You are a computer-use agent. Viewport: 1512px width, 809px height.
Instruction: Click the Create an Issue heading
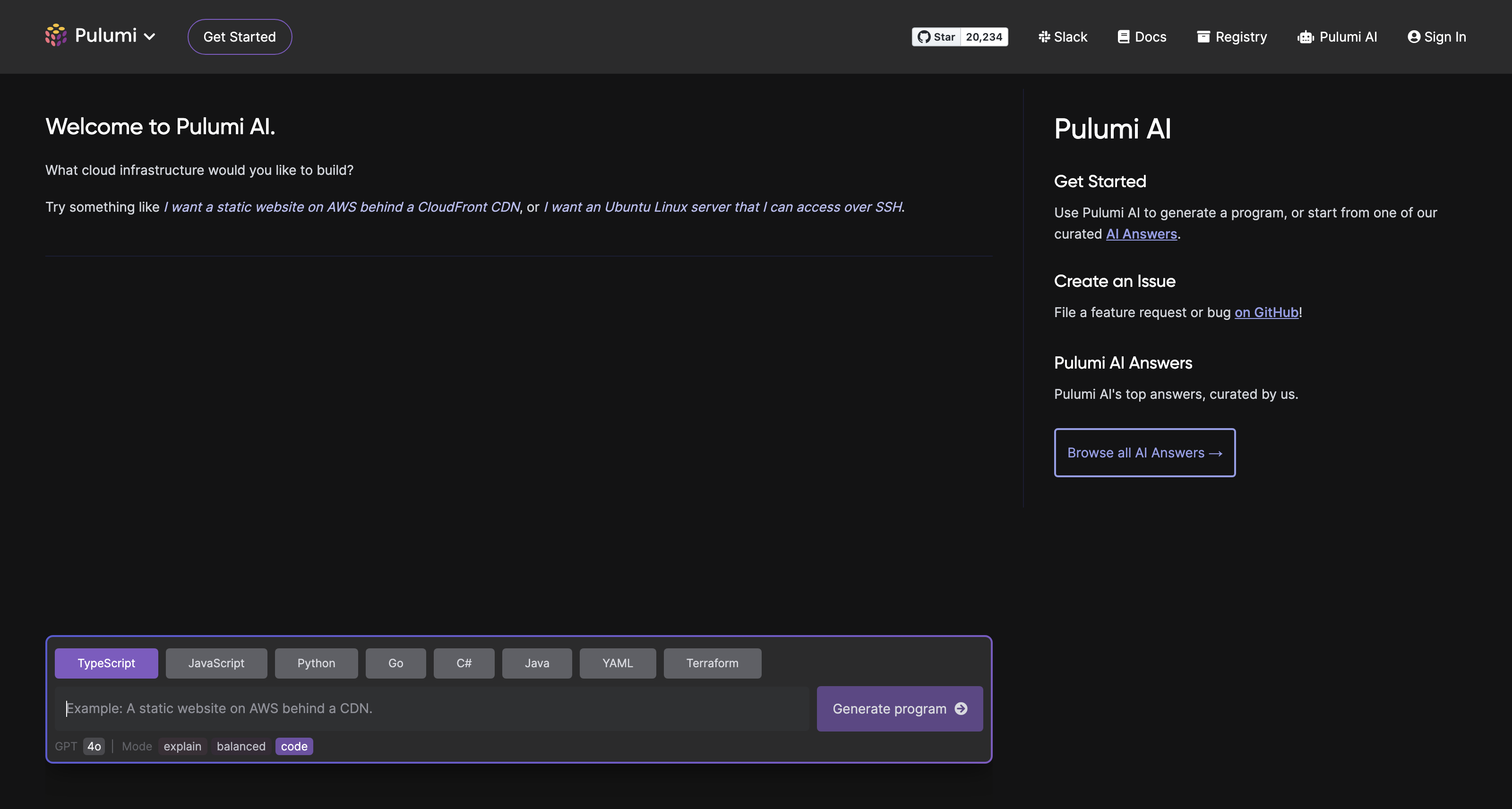tap(1115, 281)
